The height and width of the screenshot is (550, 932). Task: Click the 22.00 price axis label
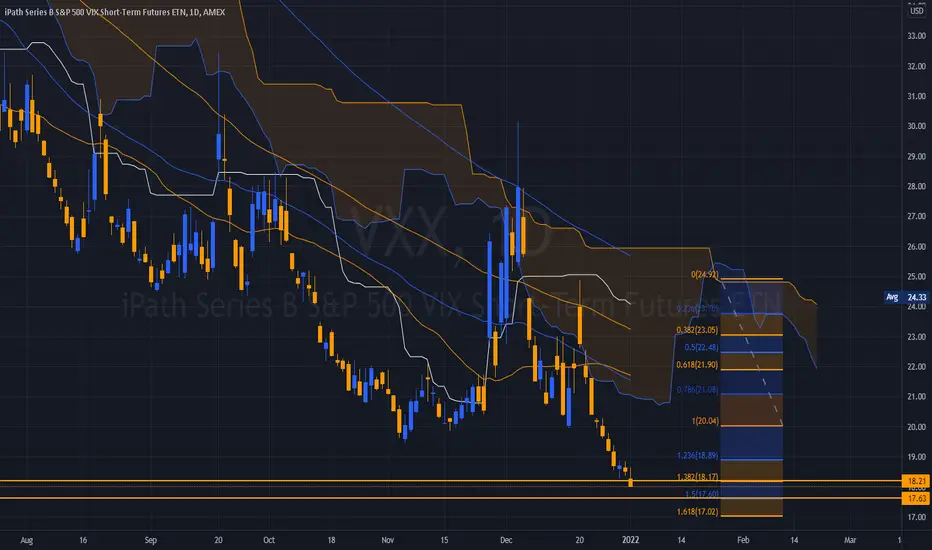(917, 367)
